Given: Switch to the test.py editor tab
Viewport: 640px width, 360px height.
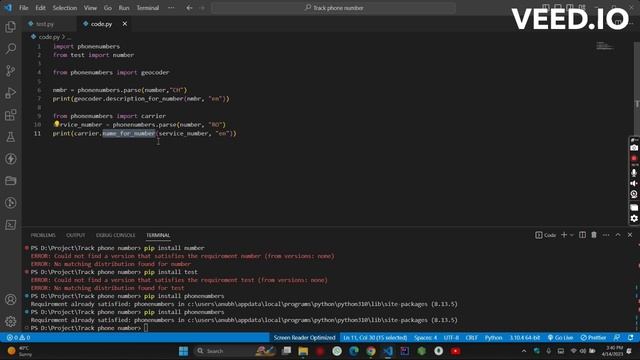Looking at the screenshot, I should click(44, 24).
